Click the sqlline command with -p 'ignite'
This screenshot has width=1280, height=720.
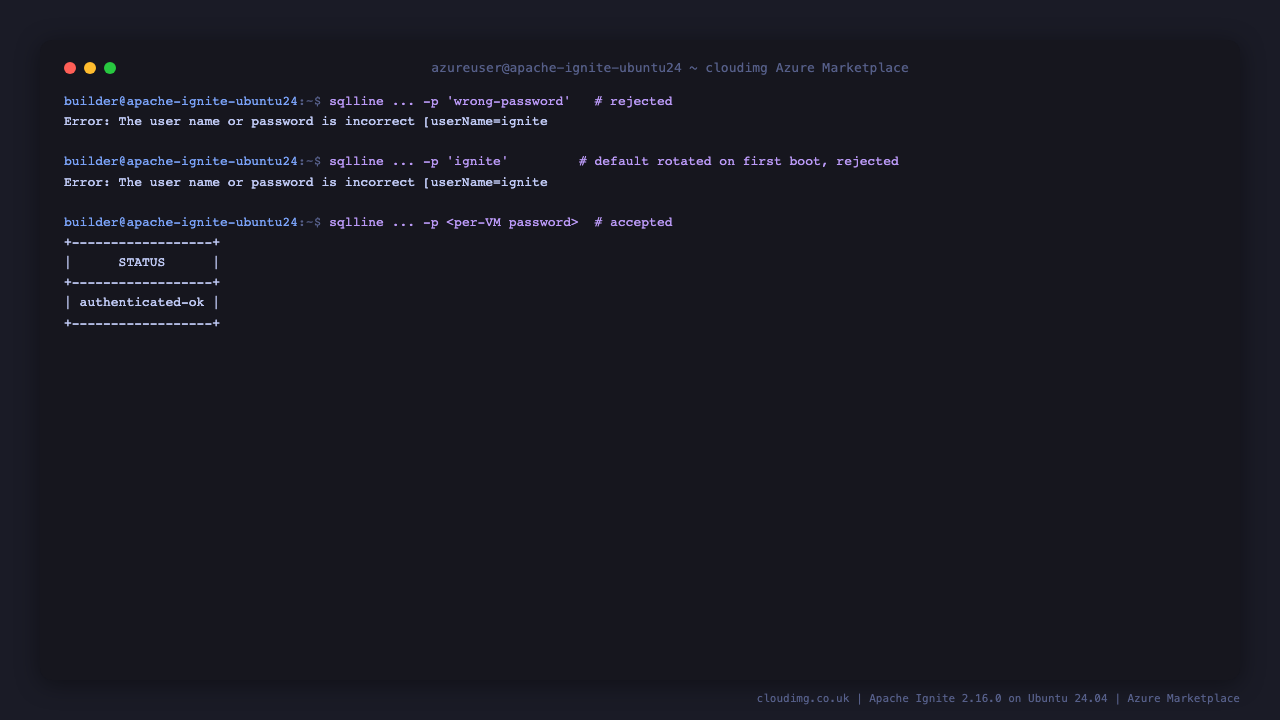(419, 161)
